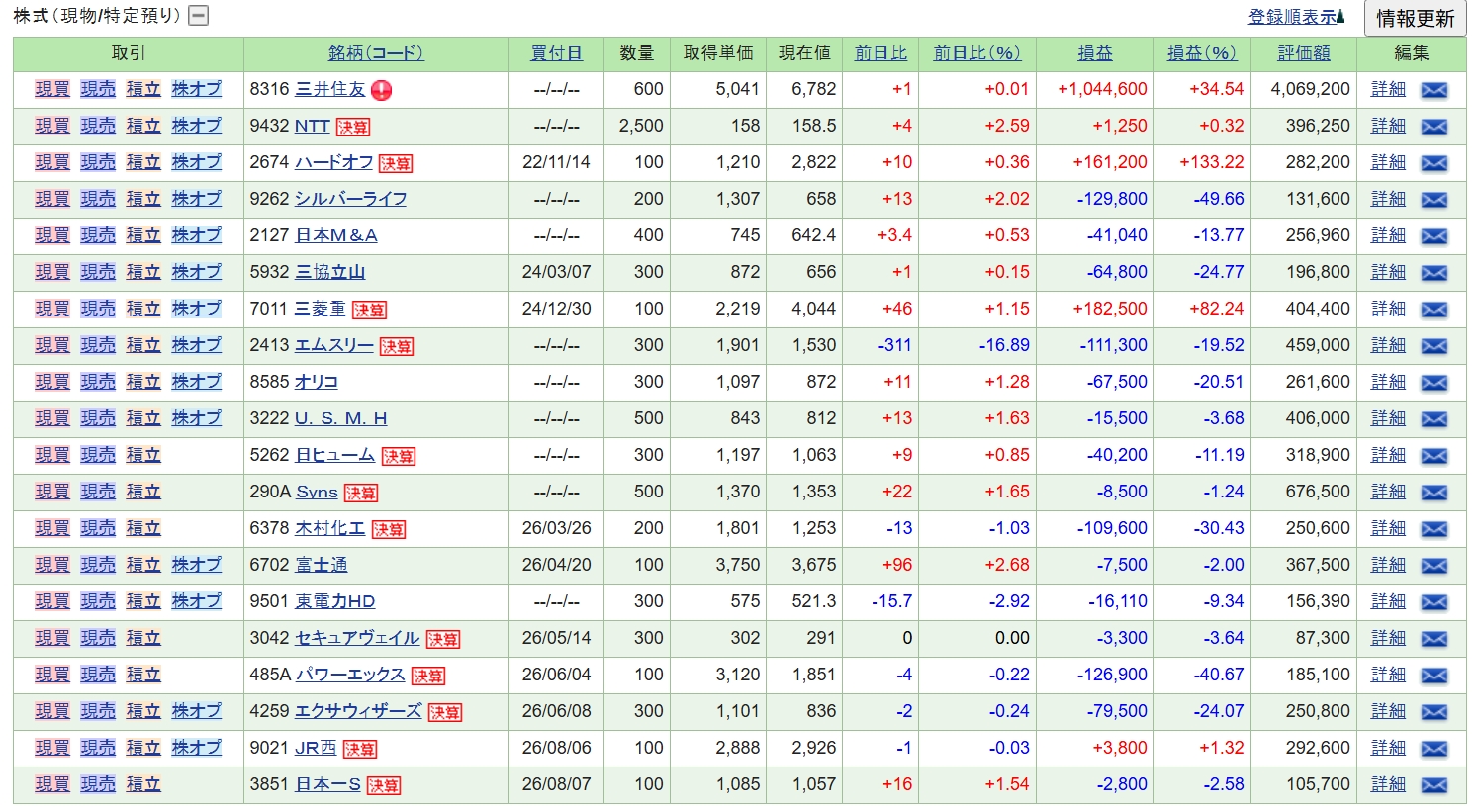Screen dimensions: 1476x812
Task: Click the mail icon in エムスリー row
Action: tap(1433, 346)
